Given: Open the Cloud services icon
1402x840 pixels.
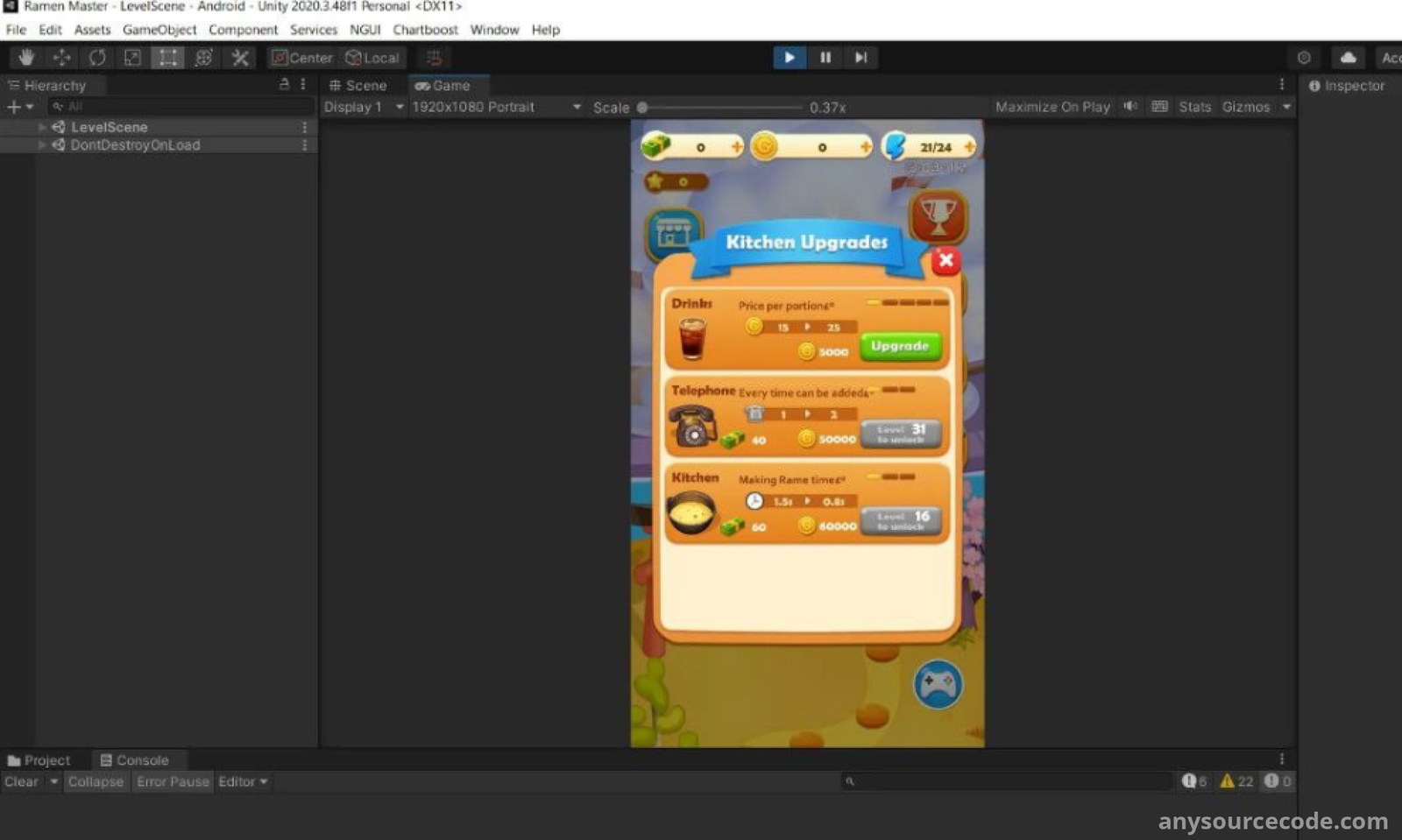Looking at the screenshot, I should (x=1348, y=58).
